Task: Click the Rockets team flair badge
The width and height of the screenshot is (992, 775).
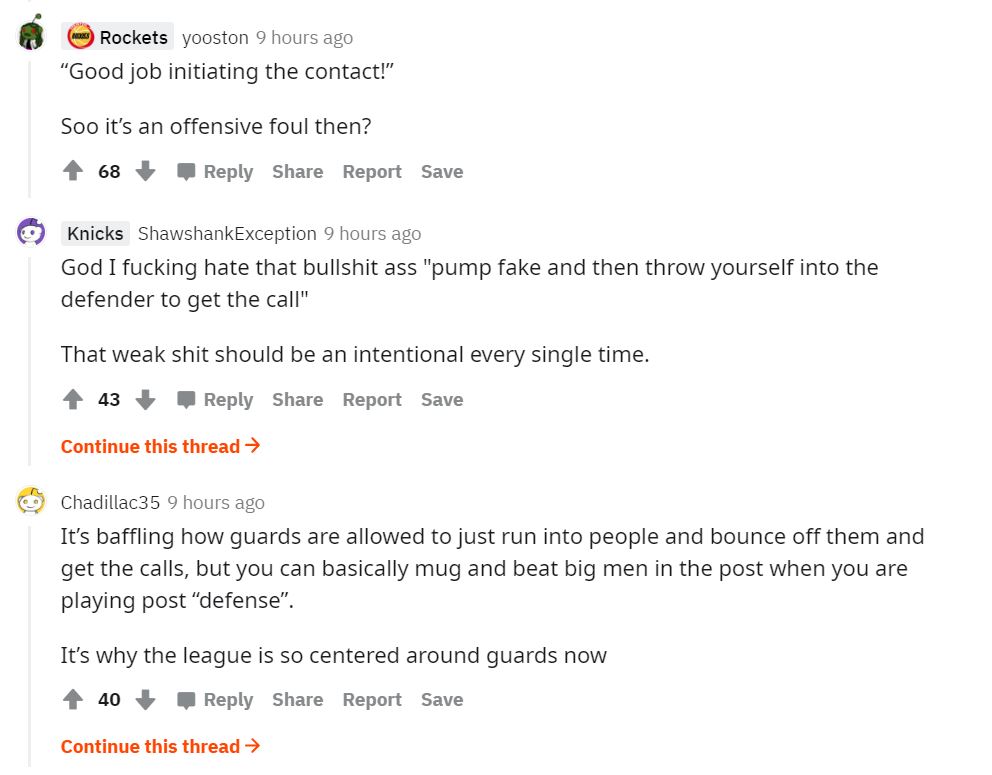Action: click(x=118, y=37)
